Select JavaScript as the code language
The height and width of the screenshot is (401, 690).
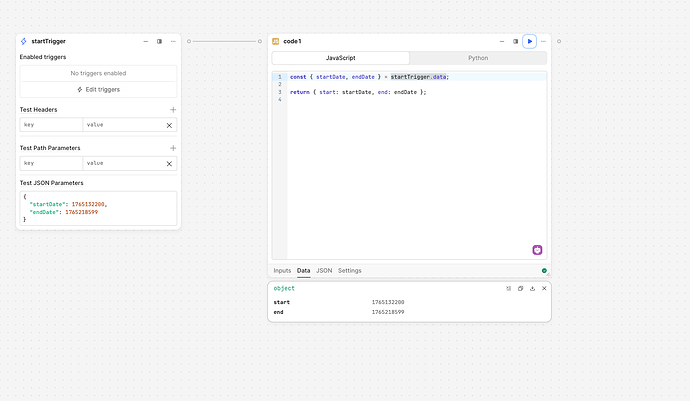tap(341, 58)
